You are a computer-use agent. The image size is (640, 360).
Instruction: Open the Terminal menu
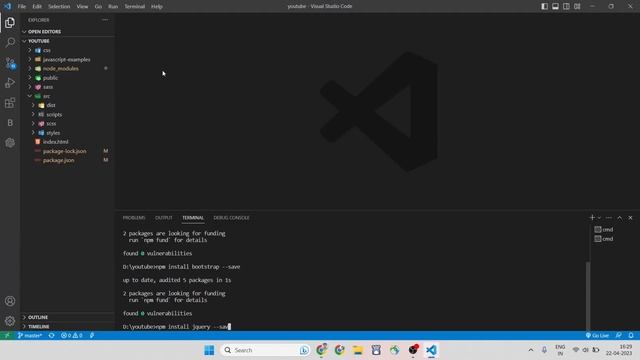tap(135, 7)
